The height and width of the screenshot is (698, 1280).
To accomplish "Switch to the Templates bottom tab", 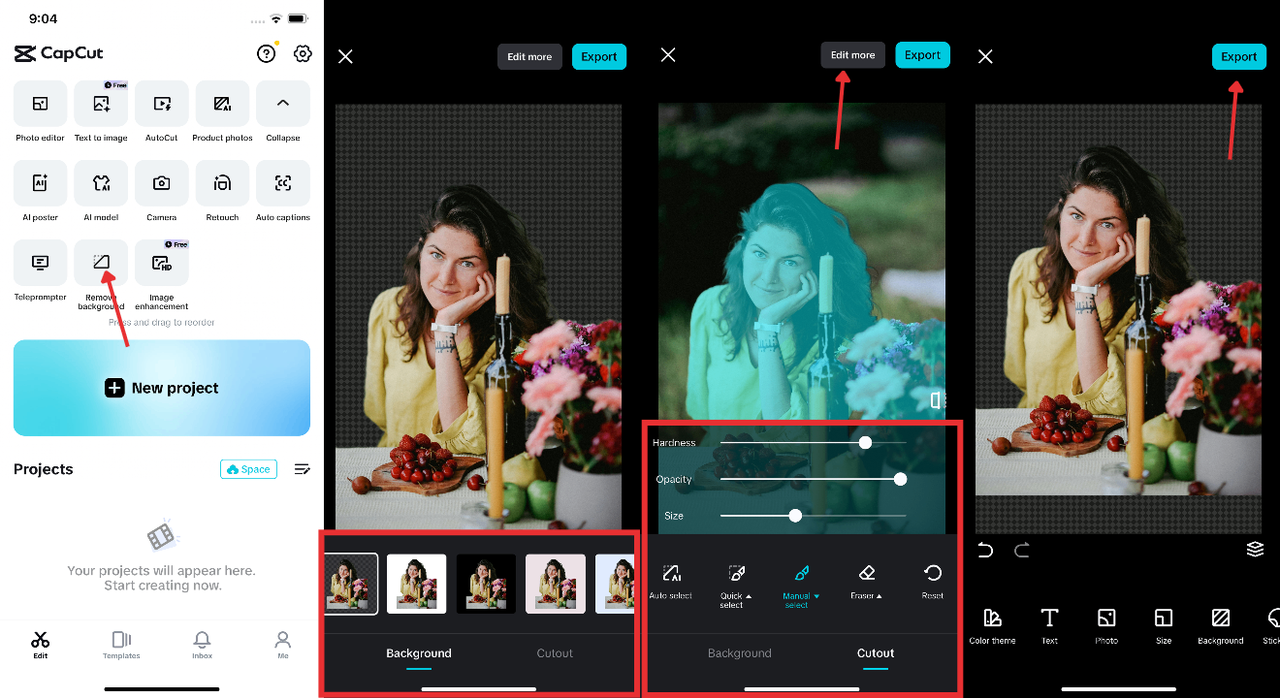I will 121,645.
